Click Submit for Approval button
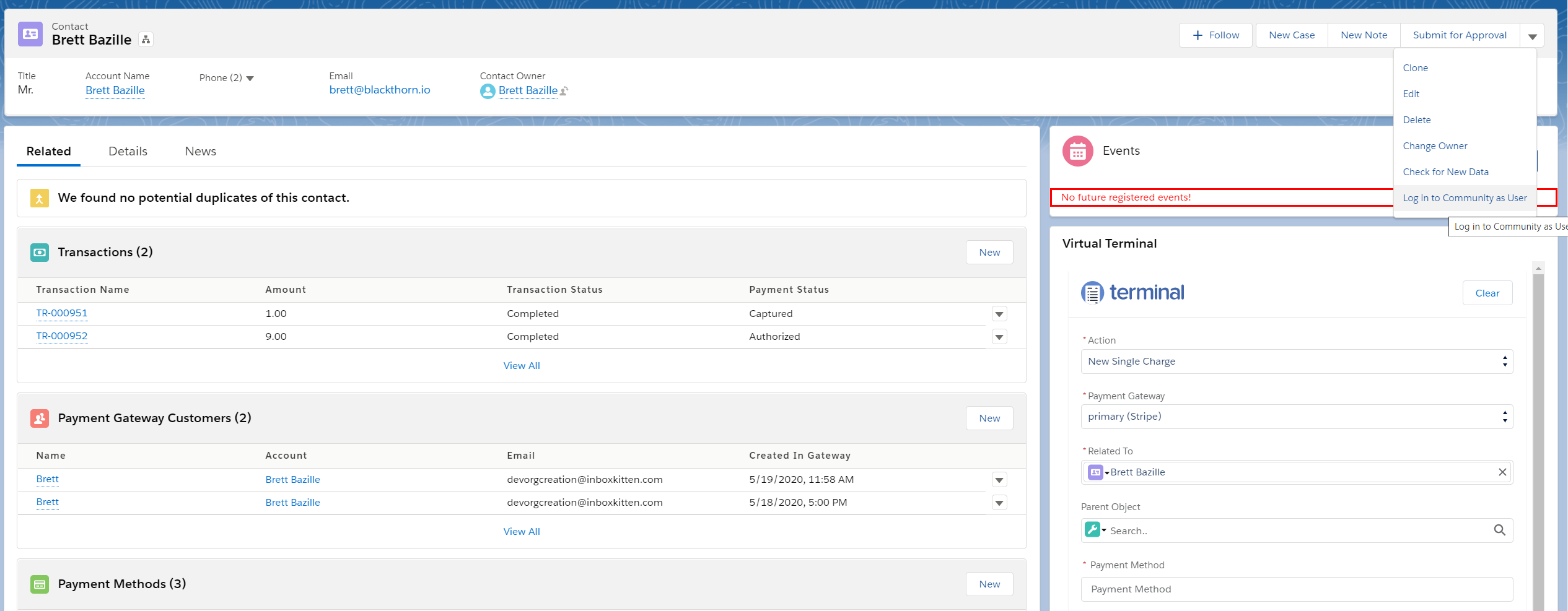1568x611 pixels. (x=1460, y=35)
